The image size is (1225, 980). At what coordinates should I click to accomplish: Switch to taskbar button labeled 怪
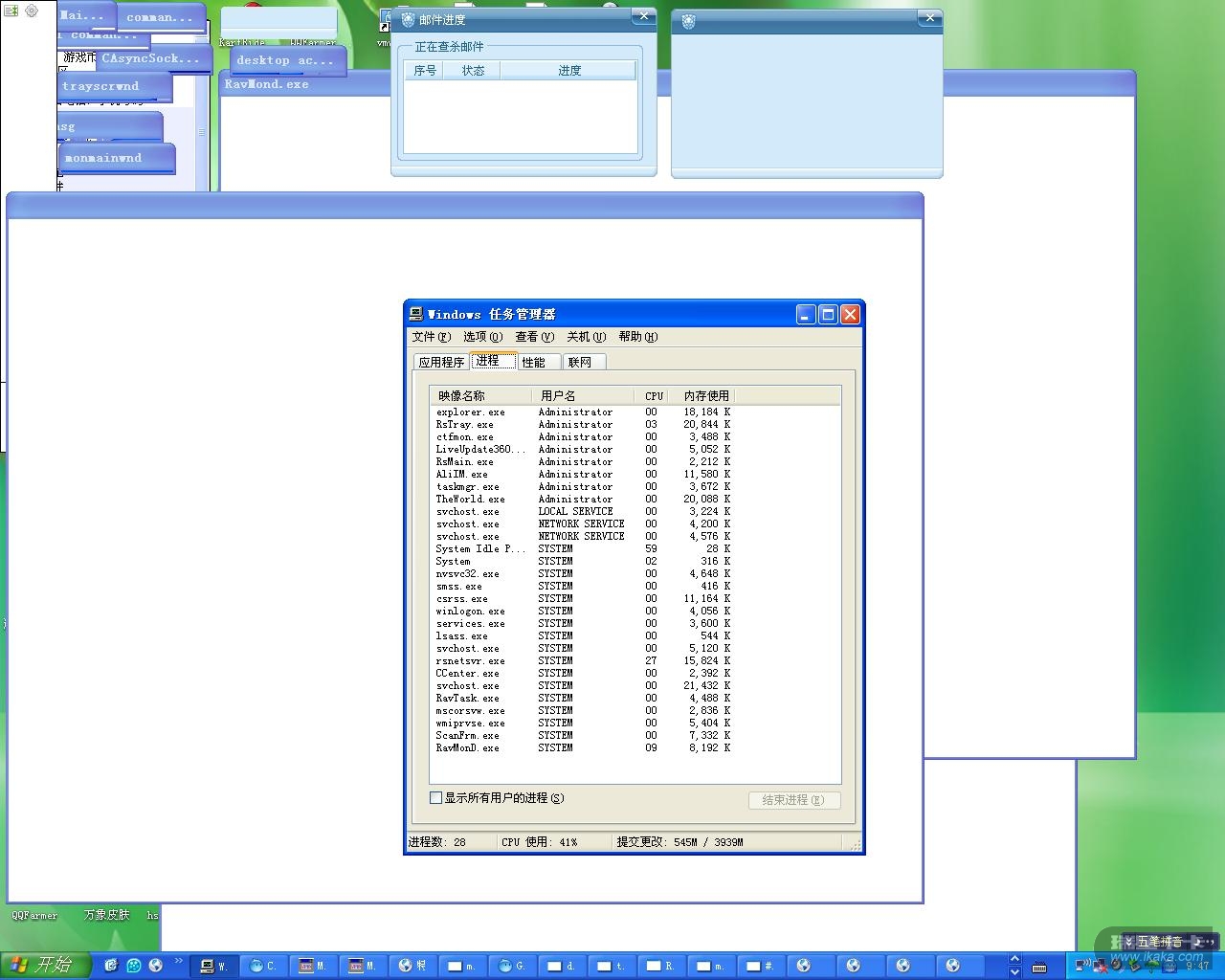(412, 966)
